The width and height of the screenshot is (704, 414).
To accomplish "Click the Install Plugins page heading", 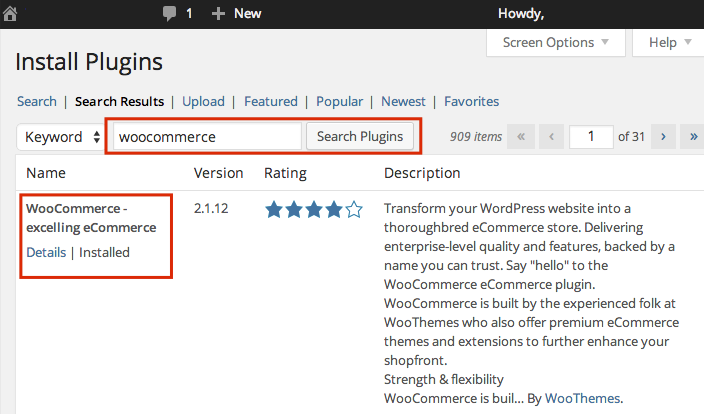I will [89, 62].
